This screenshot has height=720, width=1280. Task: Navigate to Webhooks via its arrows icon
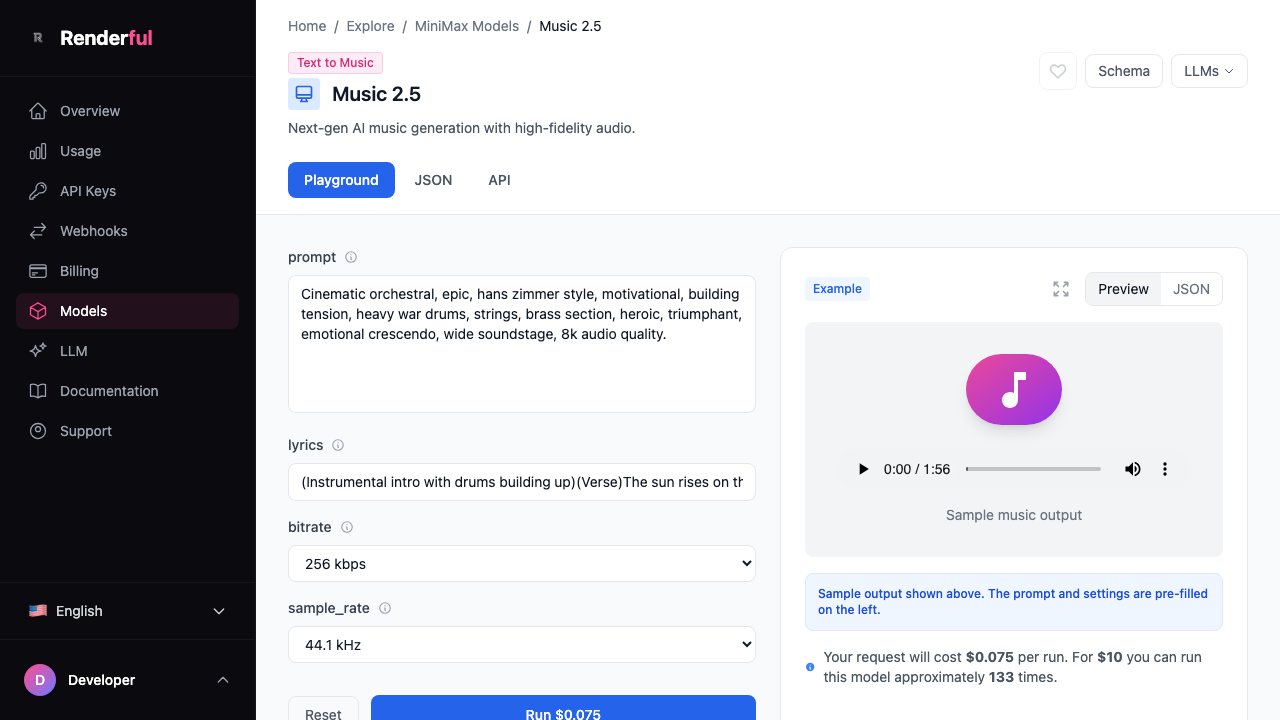point(37,231)
